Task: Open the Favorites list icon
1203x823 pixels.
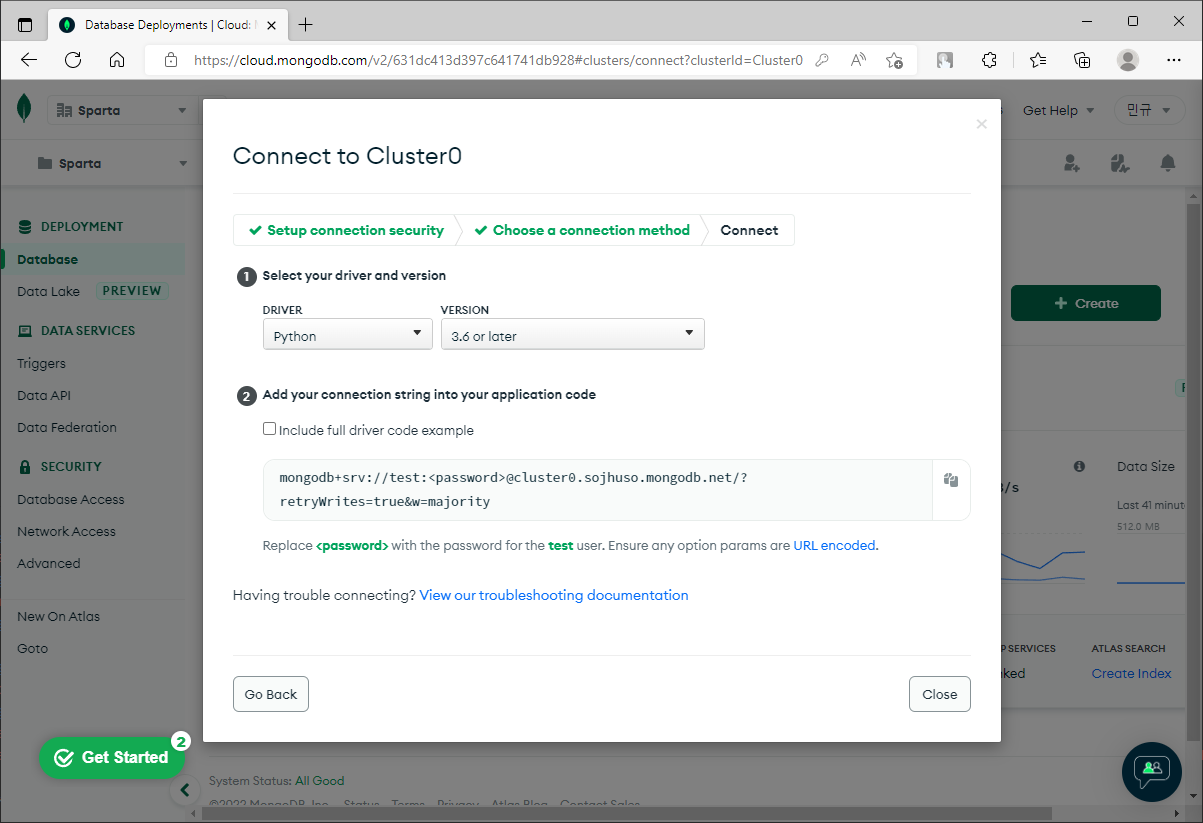Action: 1038,60
